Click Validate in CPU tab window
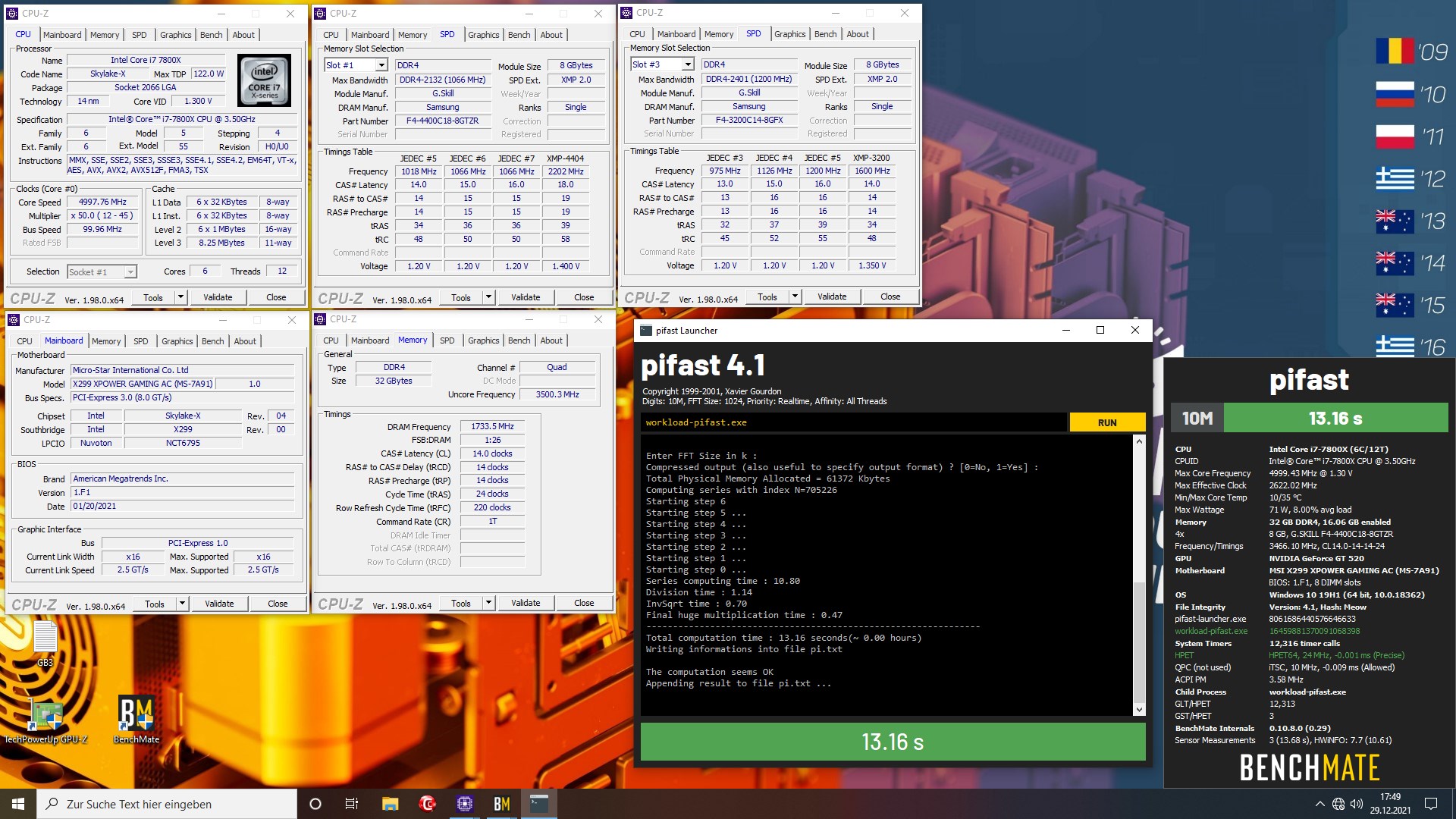This screenshot has height=819, width=1456. tap(218, 297)
